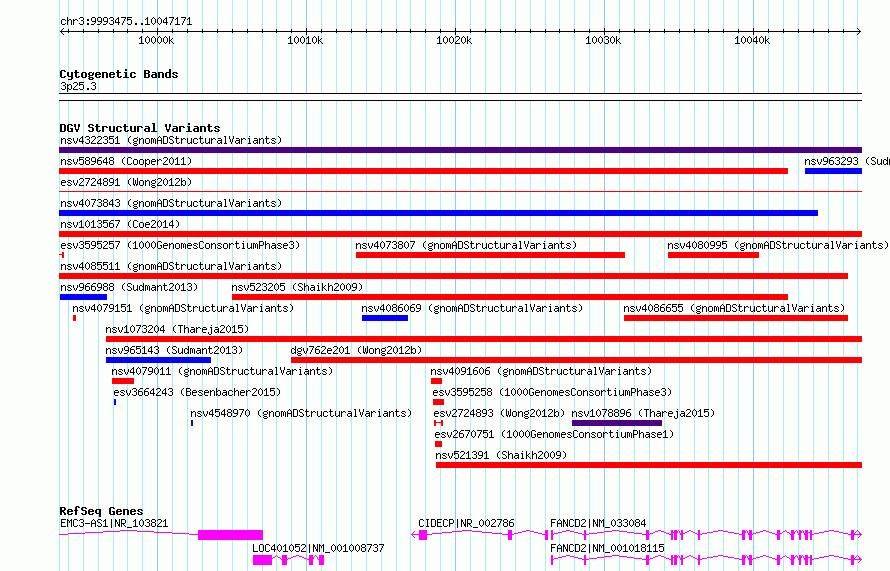890x571 pixels.
Task: Select esv3664243 (Besenbacher2015) label
Action: 197,392
